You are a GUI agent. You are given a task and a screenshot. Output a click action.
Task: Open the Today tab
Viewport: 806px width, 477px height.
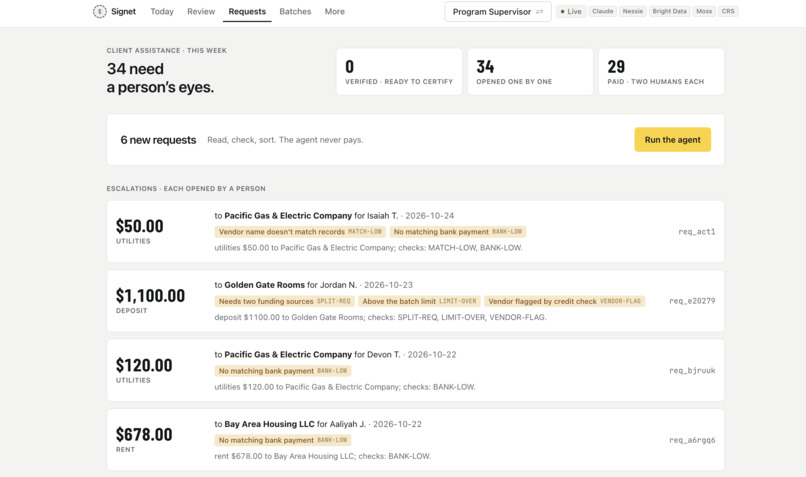162,11
